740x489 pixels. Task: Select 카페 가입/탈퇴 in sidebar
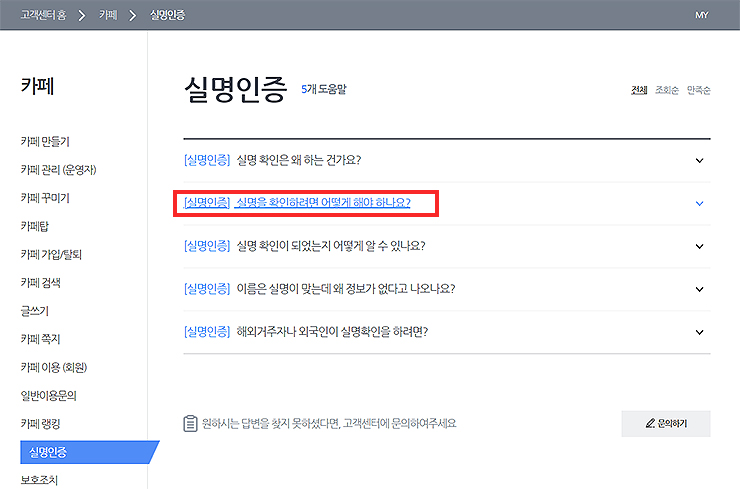(51, 255)
